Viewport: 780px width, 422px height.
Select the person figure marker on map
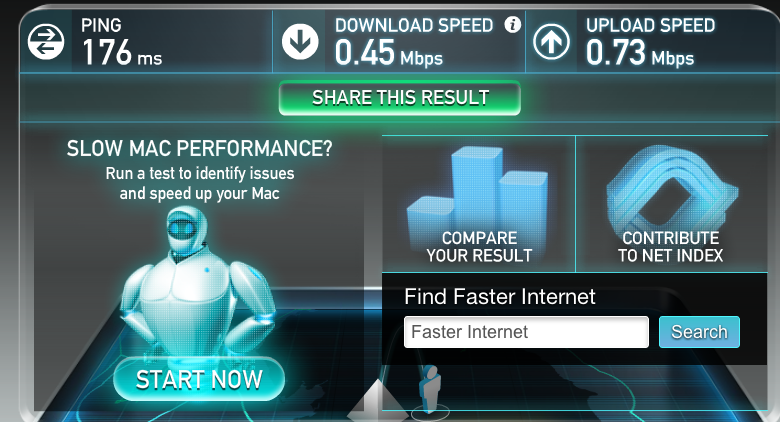(x=430, y=390)
